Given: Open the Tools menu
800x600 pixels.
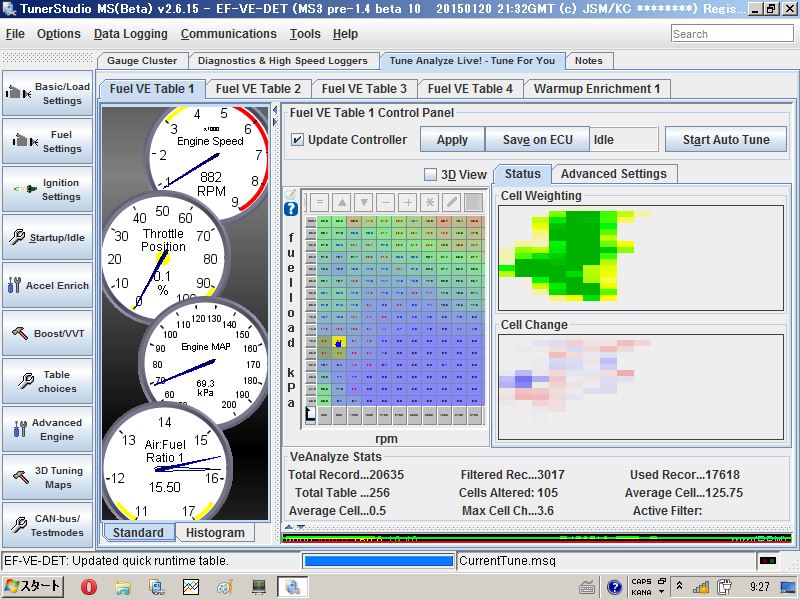Looking at the screenshot, I should click(x=305, y=34).
